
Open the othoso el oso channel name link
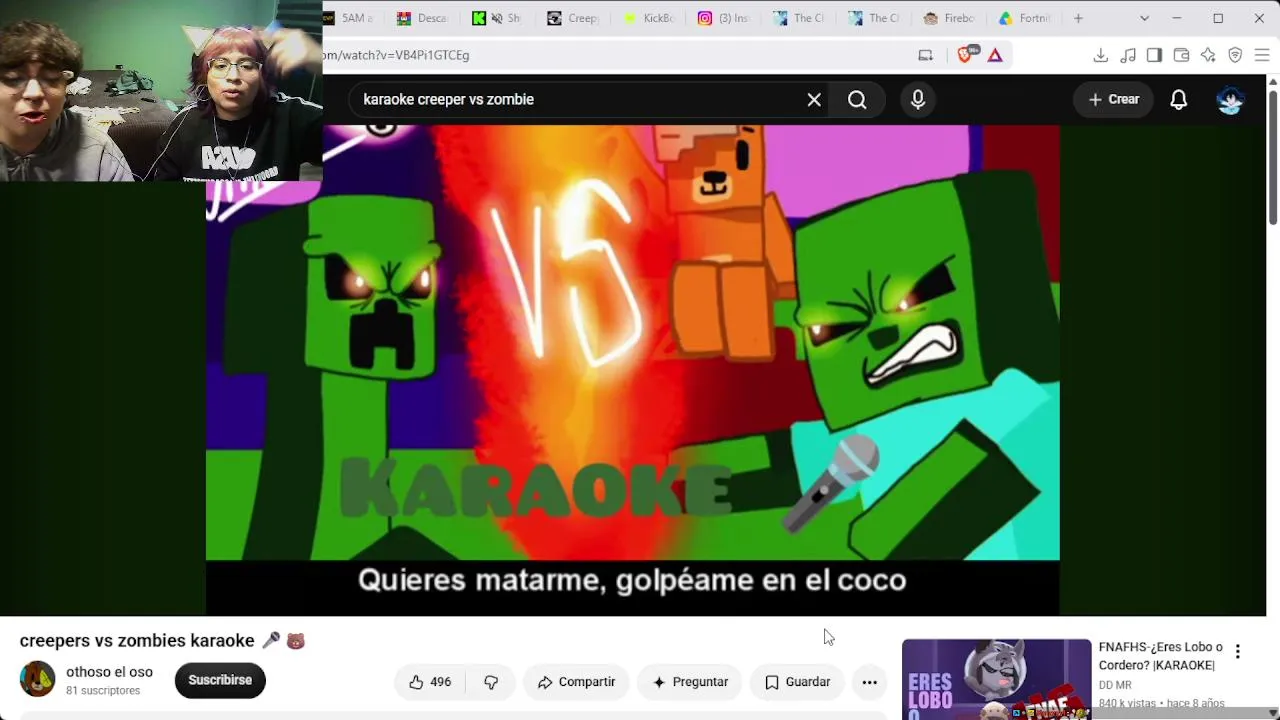109,672
